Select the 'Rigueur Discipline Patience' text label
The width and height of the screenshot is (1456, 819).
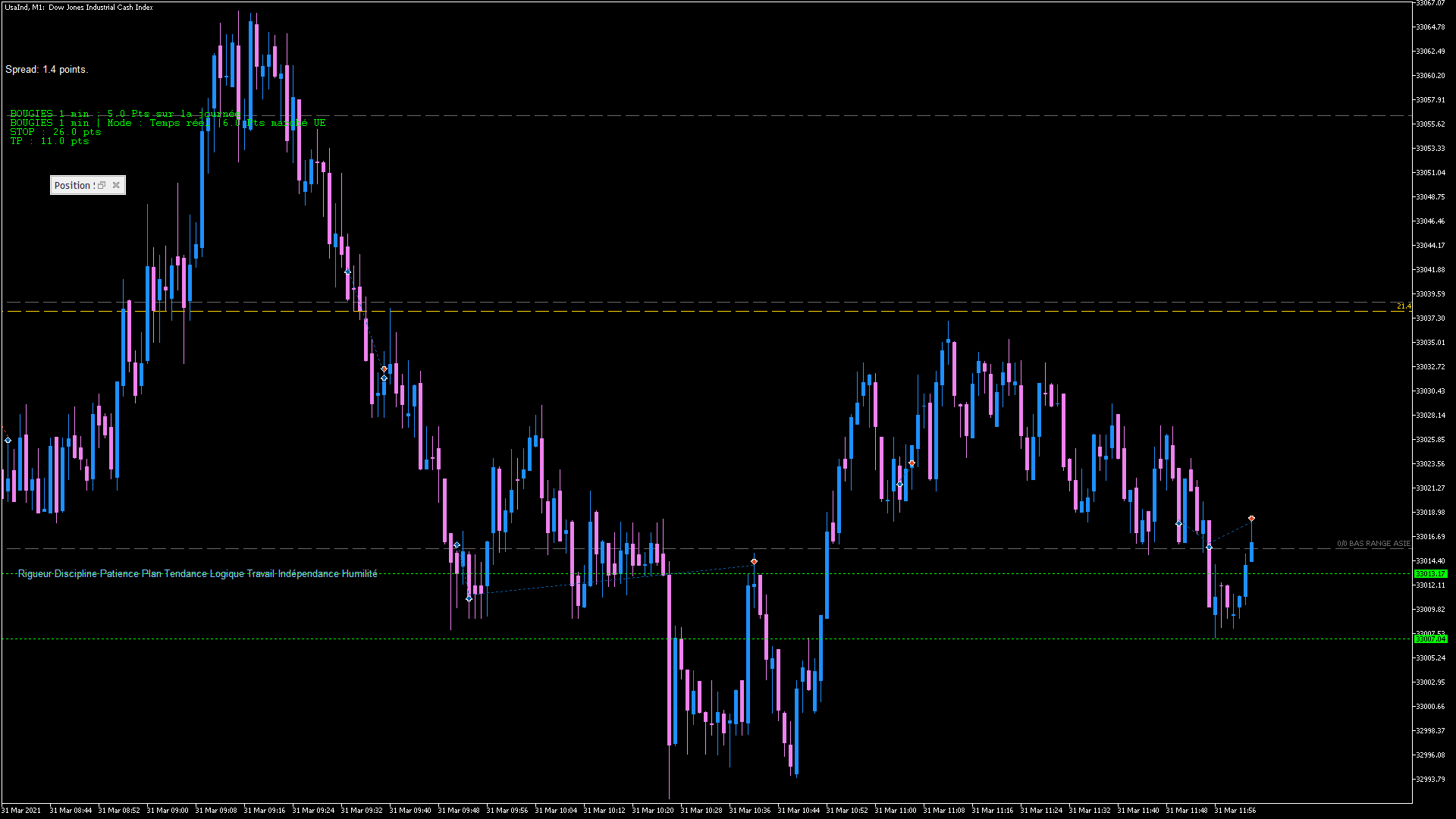197,574
